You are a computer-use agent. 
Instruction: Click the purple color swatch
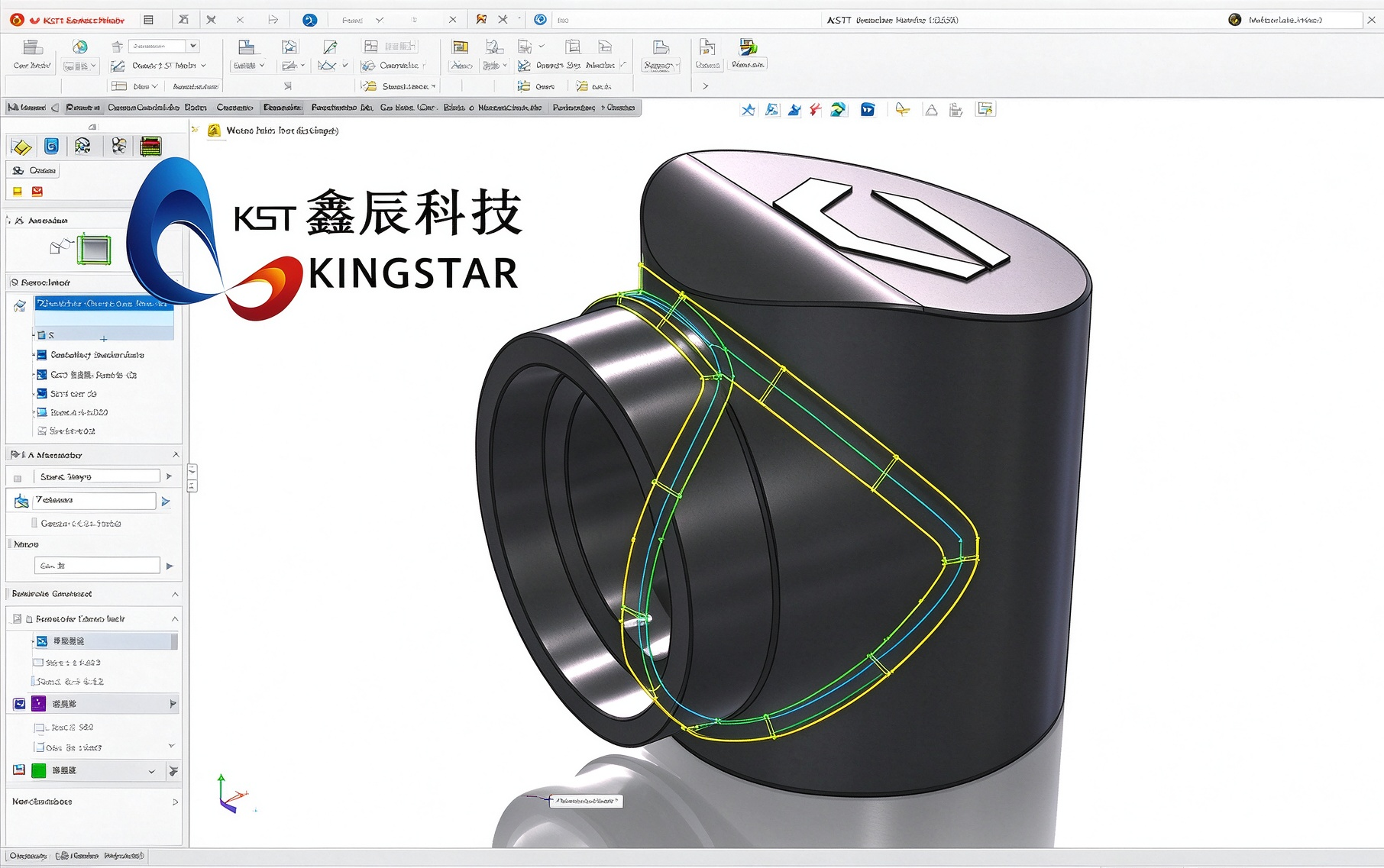(38, 703)
